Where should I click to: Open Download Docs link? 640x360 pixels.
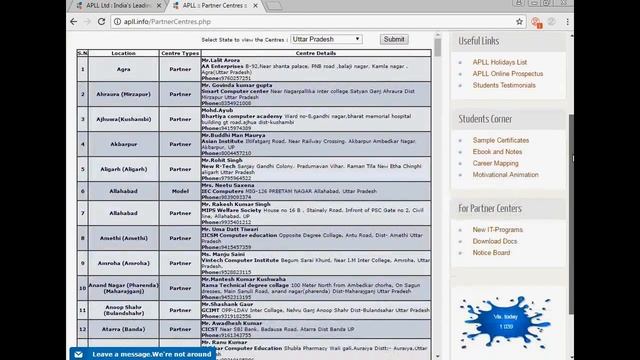(495, 241)
